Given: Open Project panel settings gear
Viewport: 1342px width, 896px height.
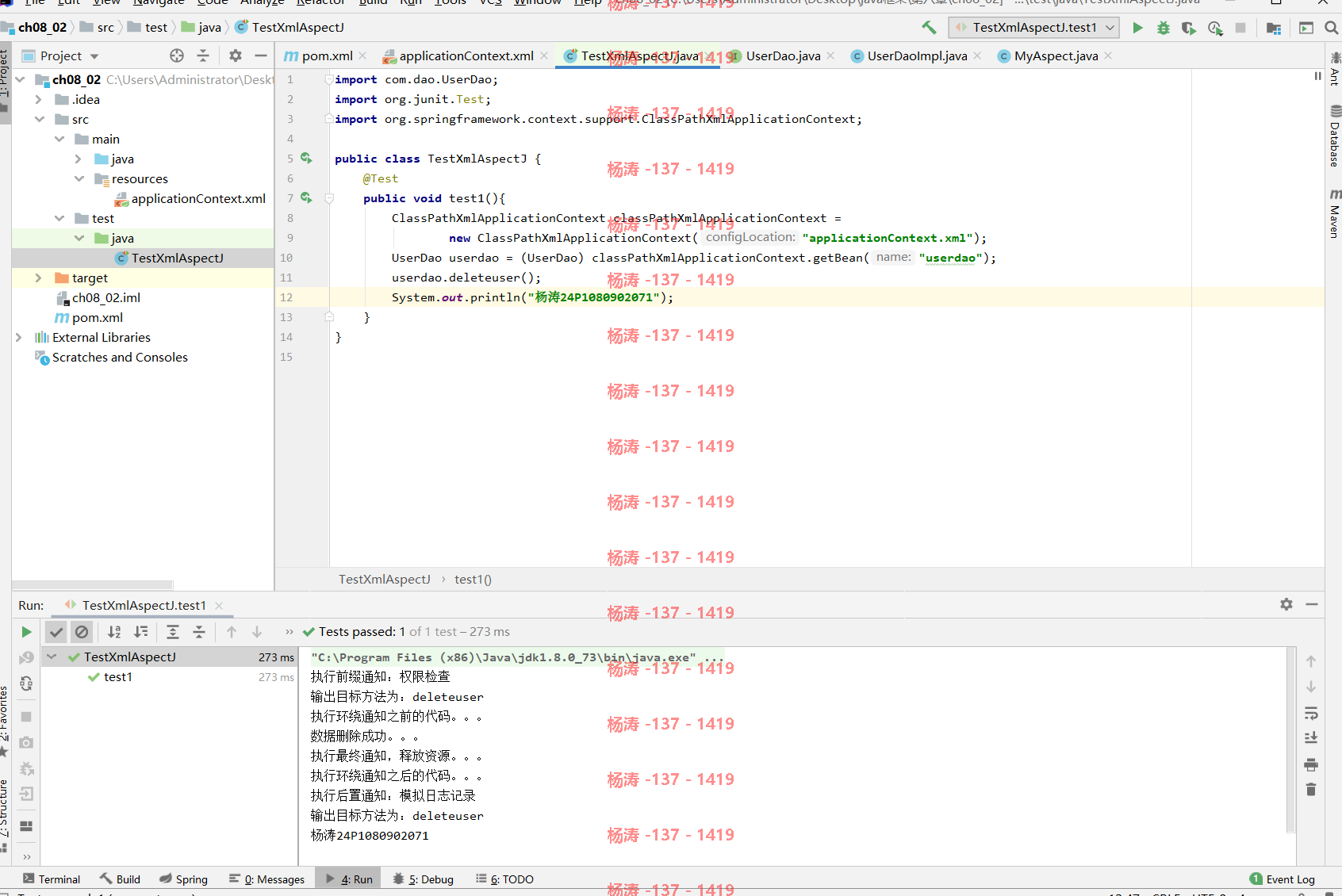Looking at the screenshot, I should coord(236,56).
